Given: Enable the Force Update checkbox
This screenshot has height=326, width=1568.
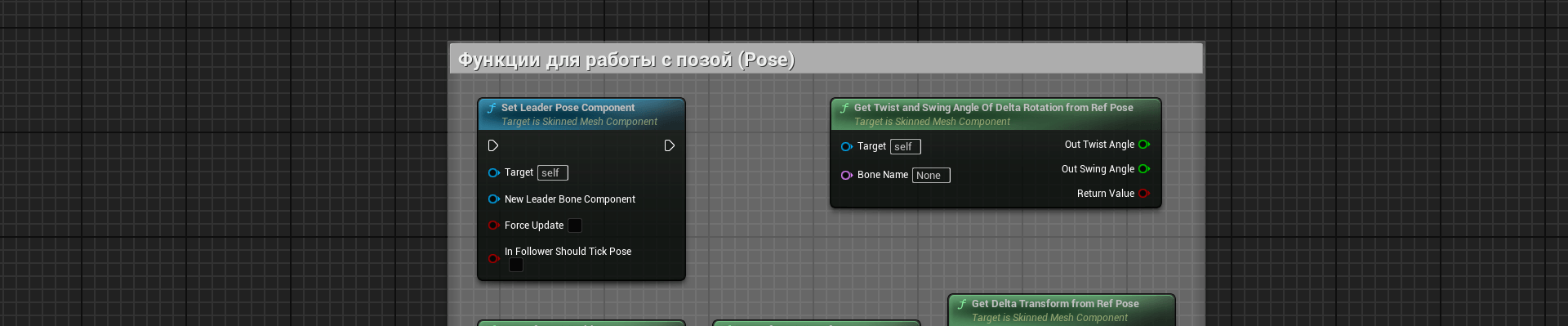Looking at the screenshot, I should coord(575,226).
